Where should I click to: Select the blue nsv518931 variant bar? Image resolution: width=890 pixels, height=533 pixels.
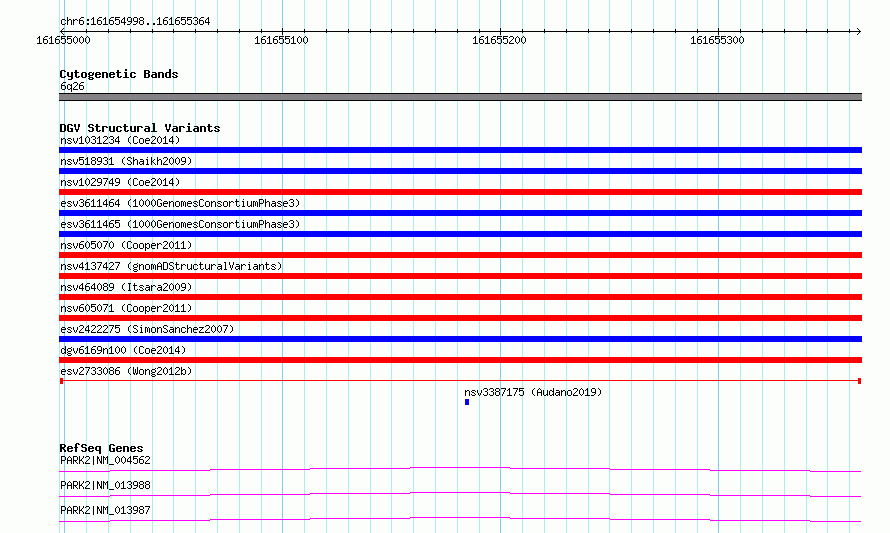(x=460, y=171)
